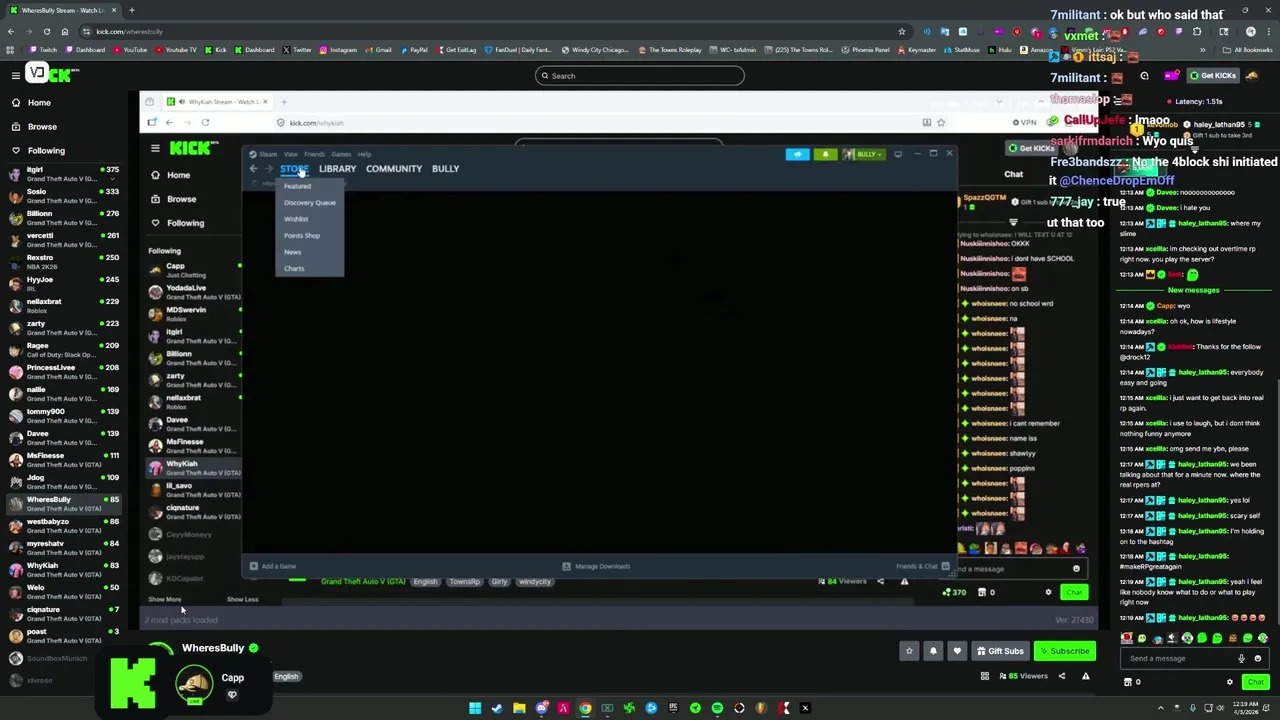The image size is (1280, 720).
Task: Choose Featured in Steam store dropdown
Action: tap(297, 187)
